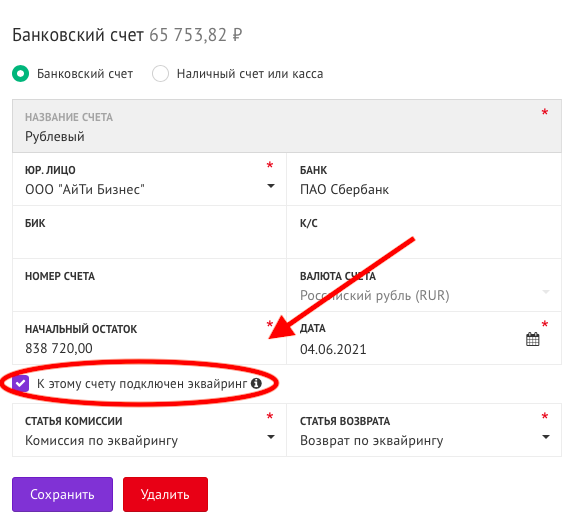
Task: Select the Комиссия по эквайрингу value
Action: tap(101, 440)
